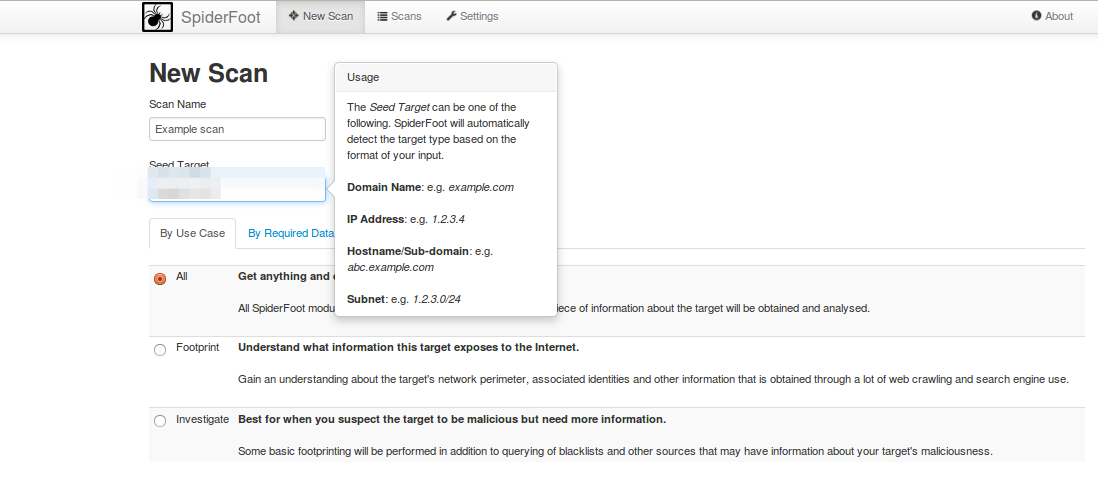Open the SpiderFoot brand link
This screenshot has height=477, width=1098.
click(221, 17)
